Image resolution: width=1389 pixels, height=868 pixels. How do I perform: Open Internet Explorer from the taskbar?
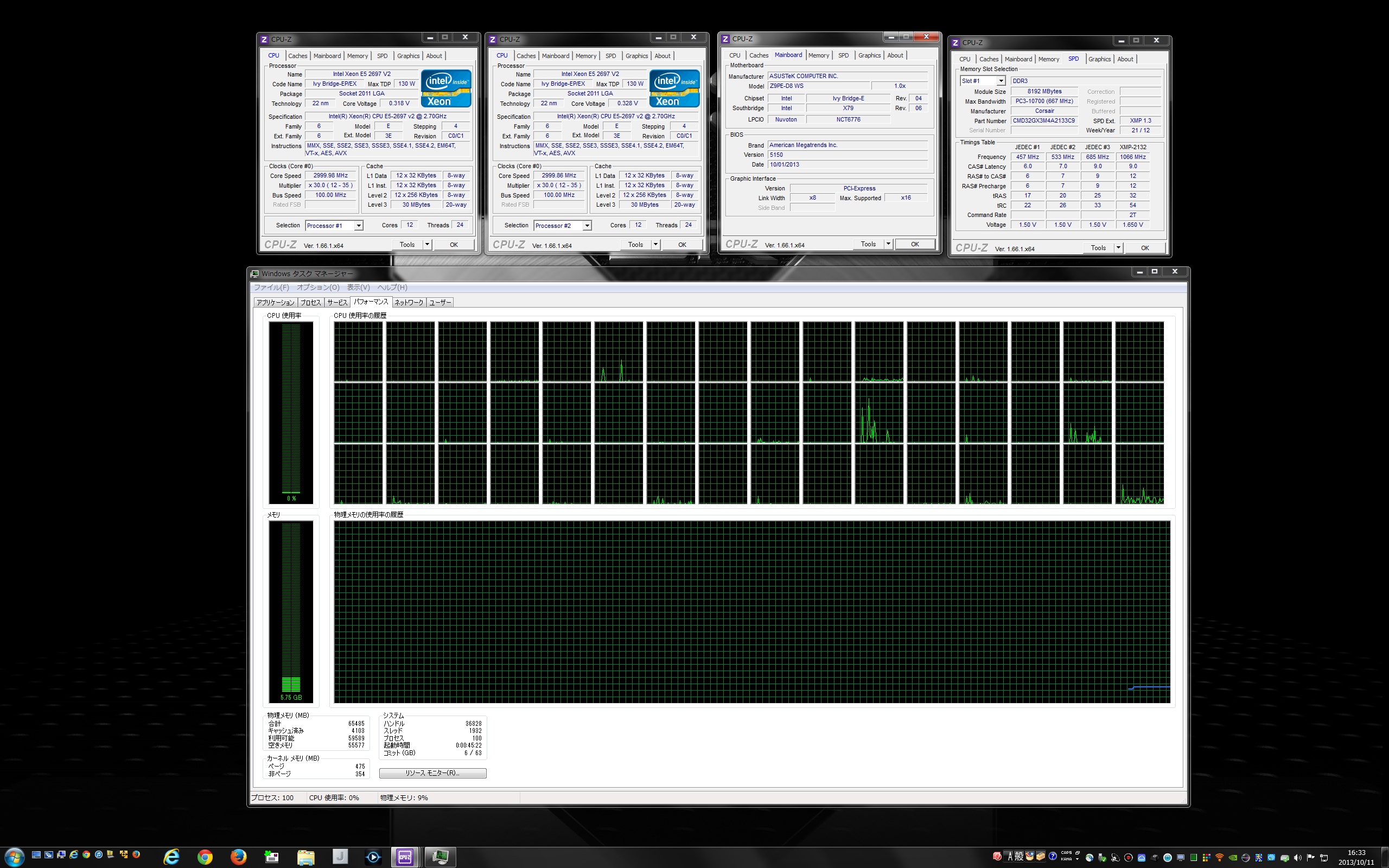(x=171, y=857)
